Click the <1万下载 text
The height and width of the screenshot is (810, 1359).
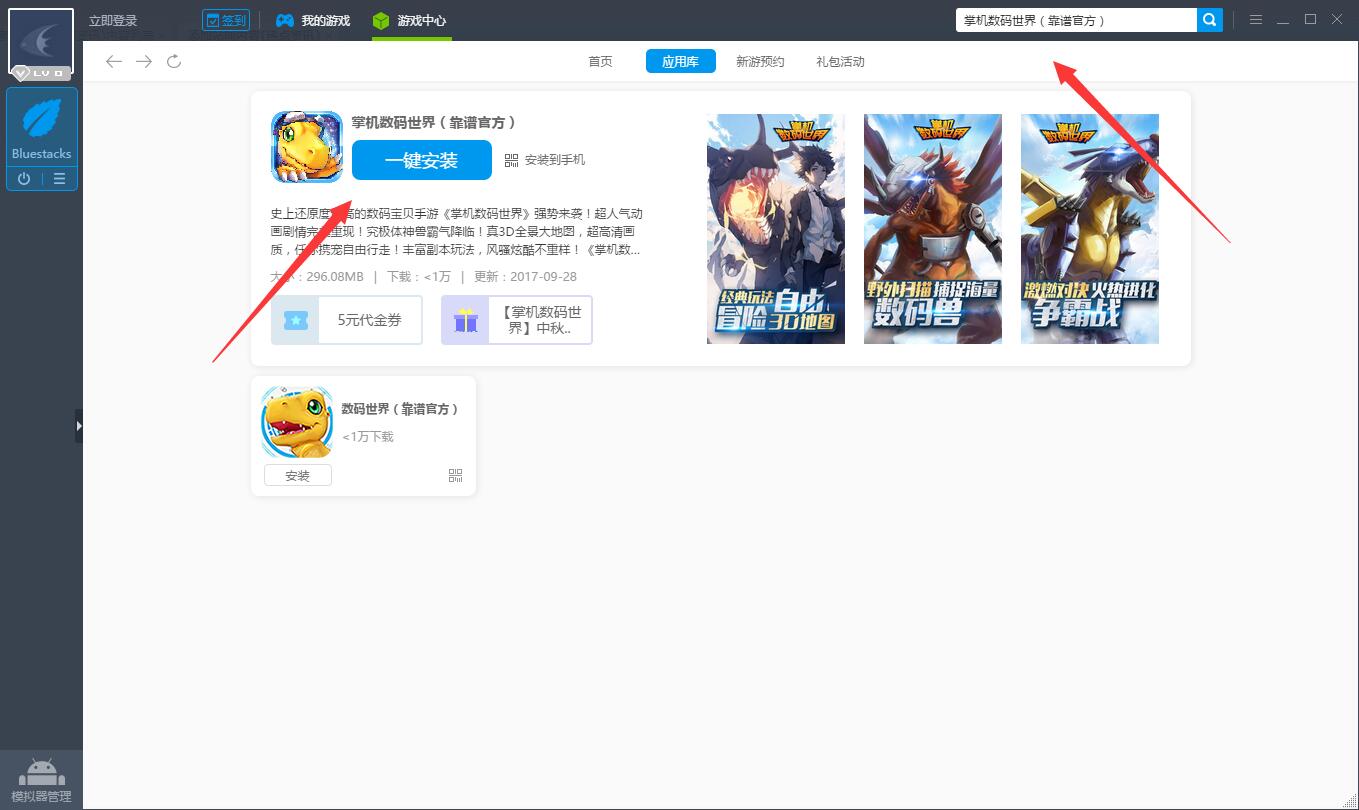pyautogui.click(x=368, y=437)
